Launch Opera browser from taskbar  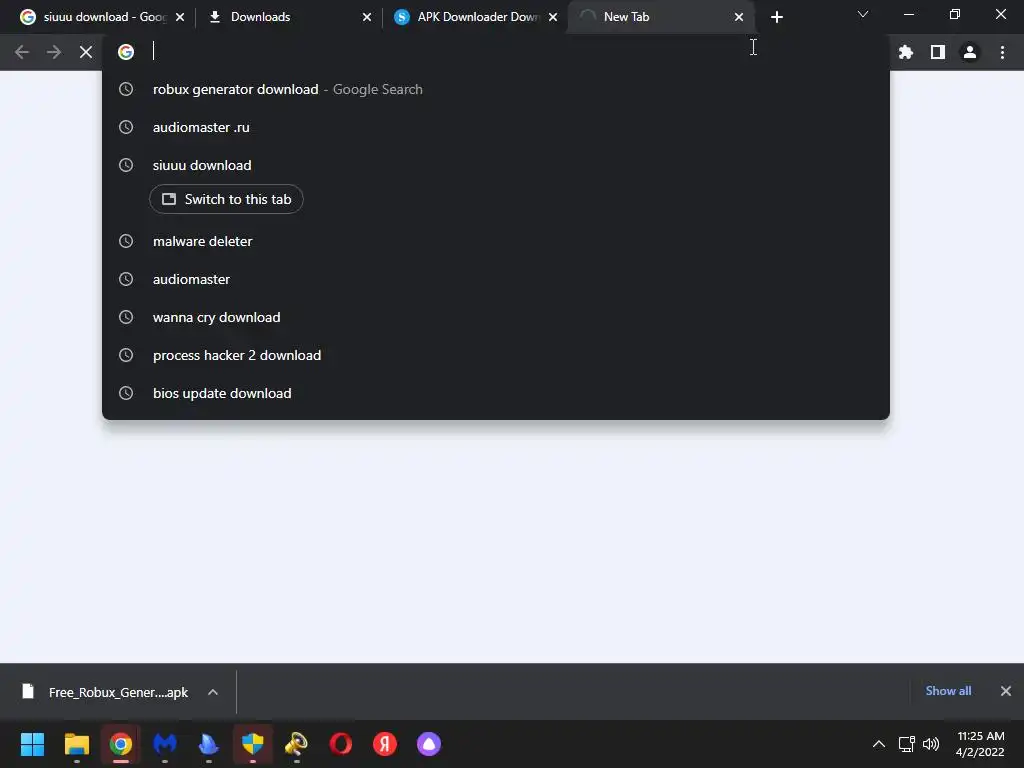[x=341, y=744]
